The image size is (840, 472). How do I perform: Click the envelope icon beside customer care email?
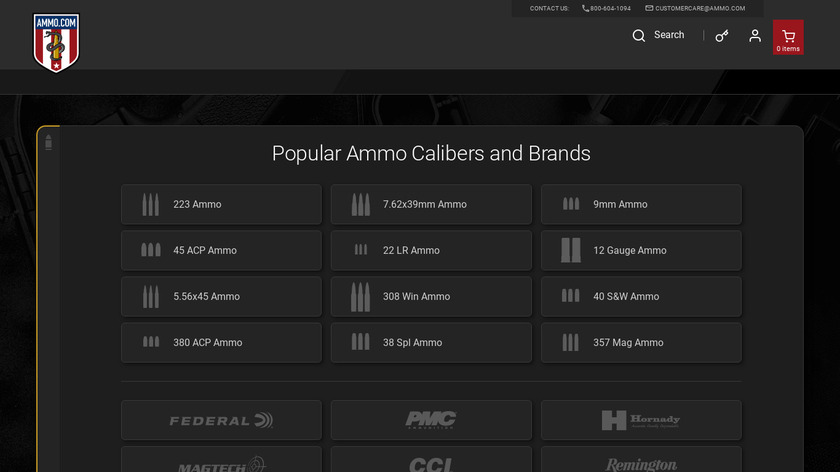pos(649,8)
